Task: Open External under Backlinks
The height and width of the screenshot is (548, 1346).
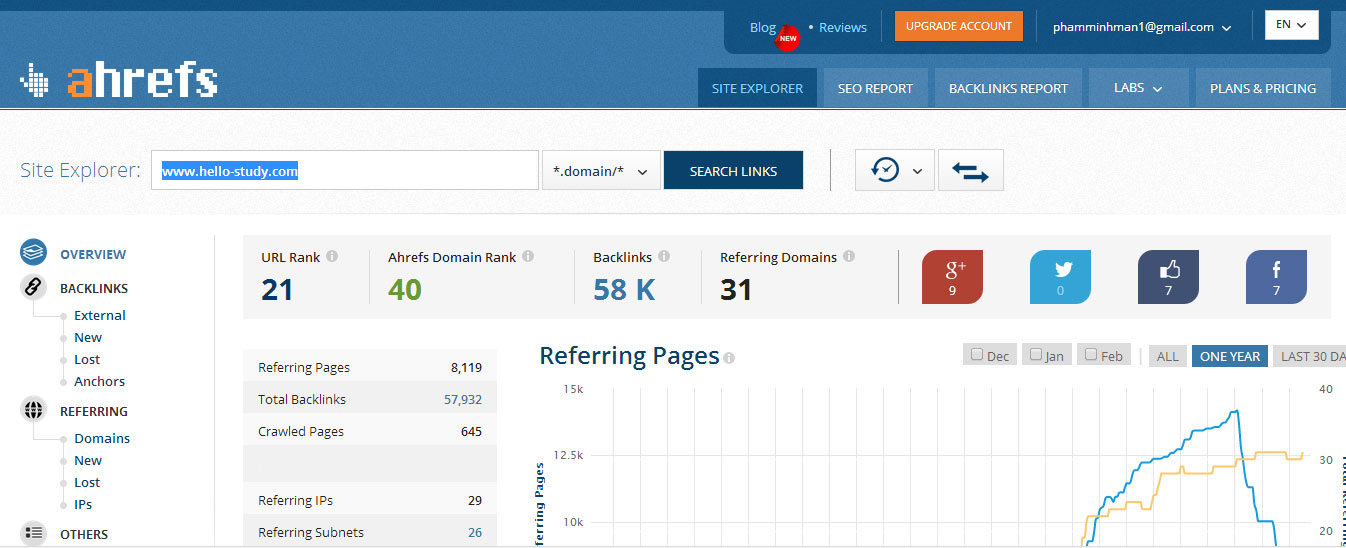Action: tap(100, 315)
